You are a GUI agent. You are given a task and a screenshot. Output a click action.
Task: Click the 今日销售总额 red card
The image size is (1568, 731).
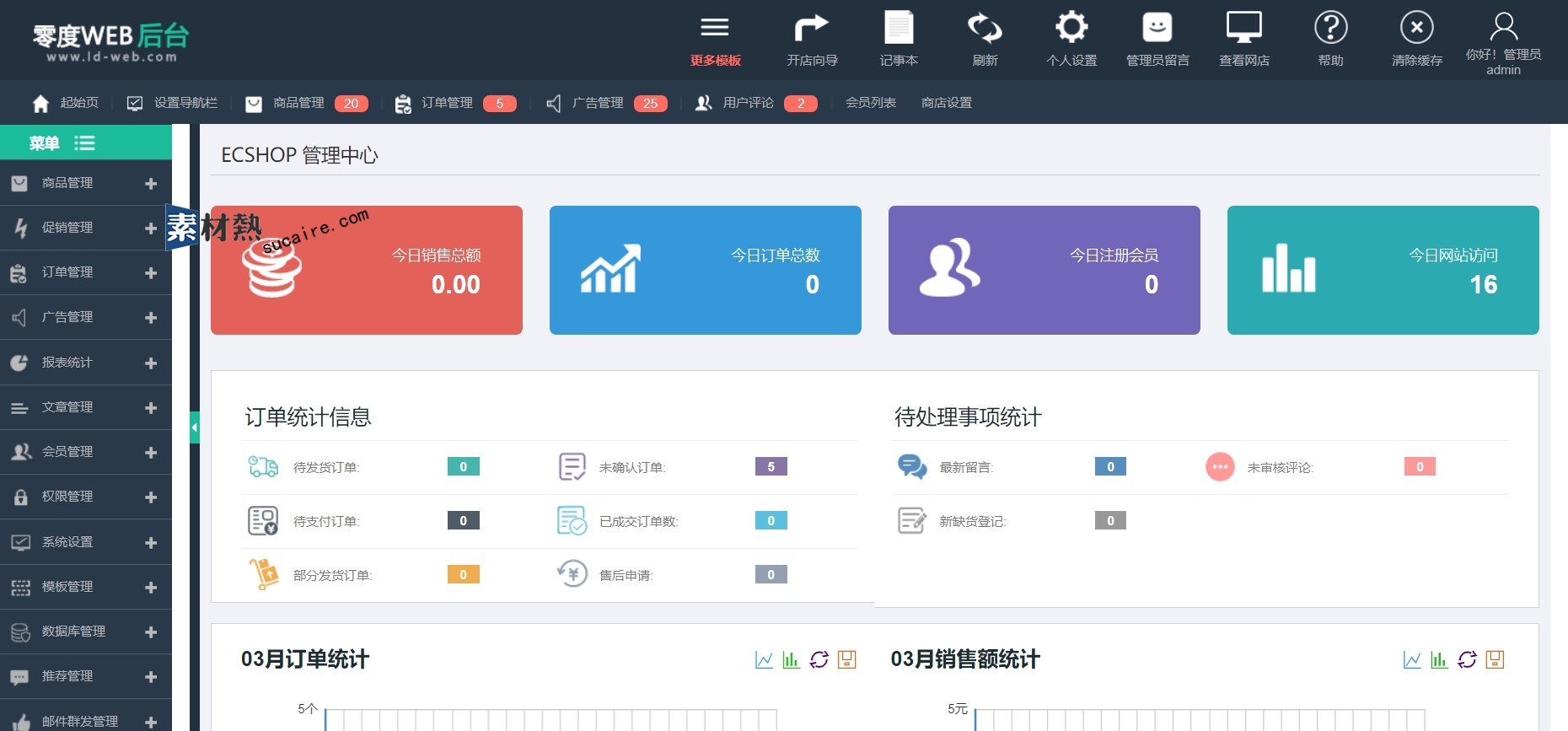(x=367, y=270)
